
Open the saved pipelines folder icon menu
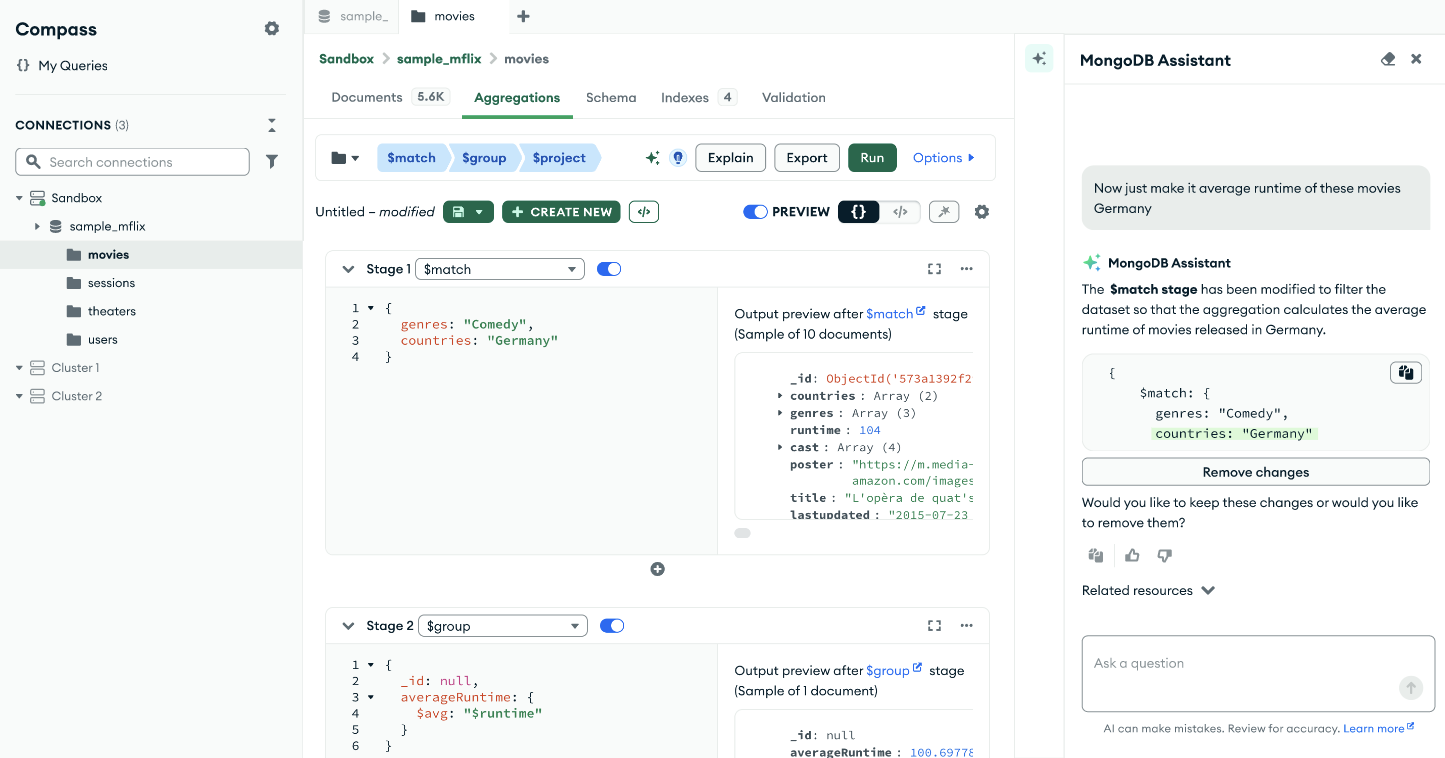345,158
